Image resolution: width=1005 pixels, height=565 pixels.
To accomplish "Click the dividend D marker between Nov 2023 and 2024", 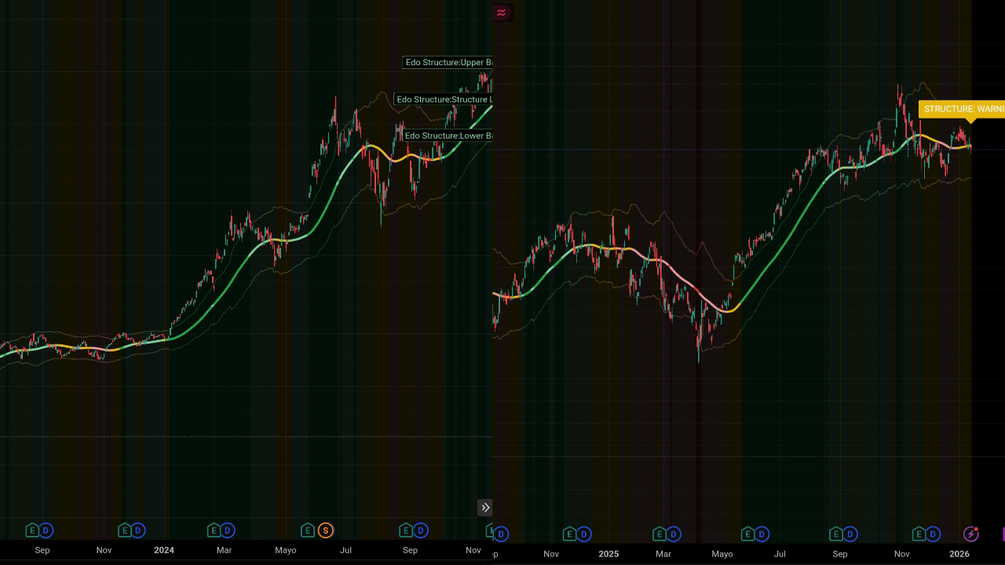I will point(138,530).
